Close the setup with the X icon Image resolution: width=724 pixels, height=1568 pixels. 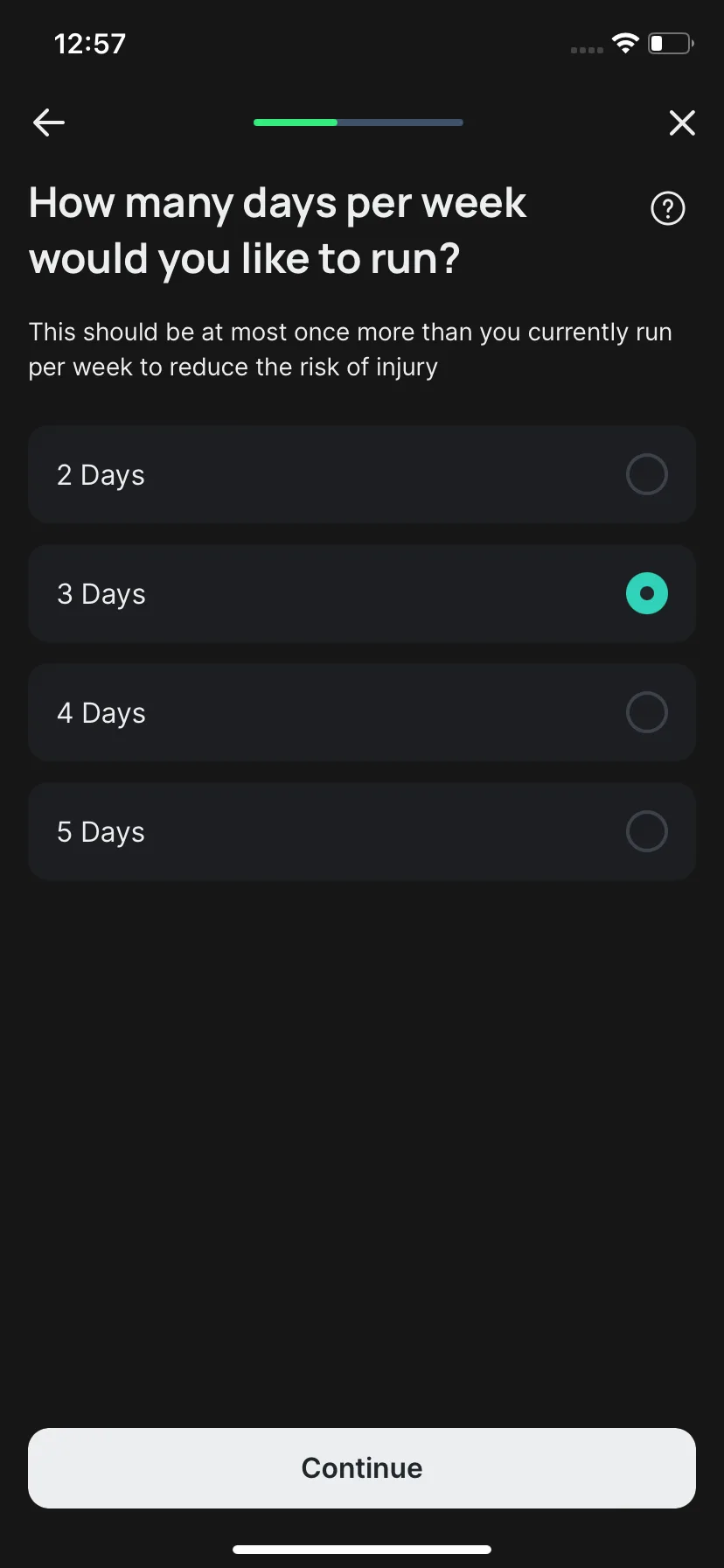682,122
